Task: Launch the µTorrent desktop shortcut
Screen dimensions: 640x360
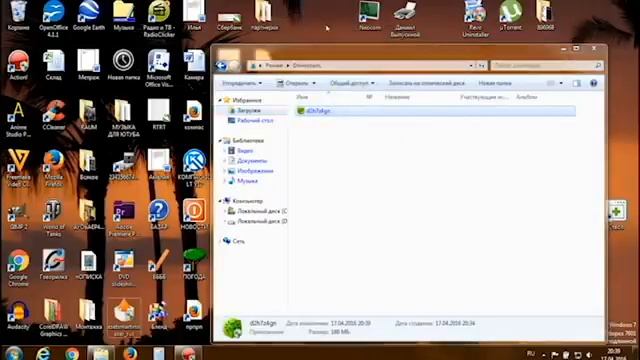Action: (x=511, y=16)
